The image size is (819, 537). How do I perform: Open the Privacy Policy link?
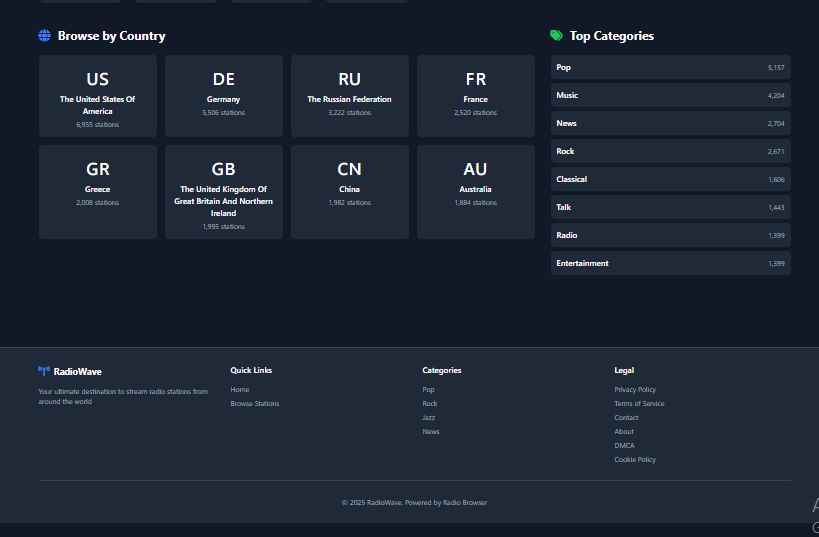(635, 390)
